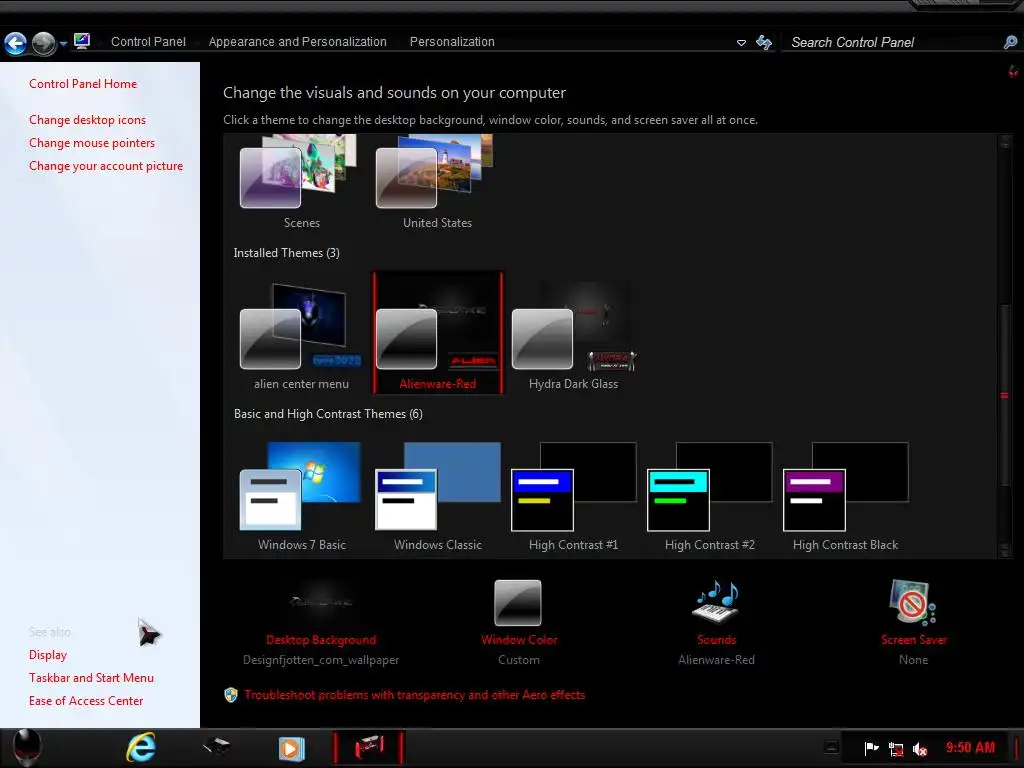Choose the Windows Classic theme

point(438,496)
